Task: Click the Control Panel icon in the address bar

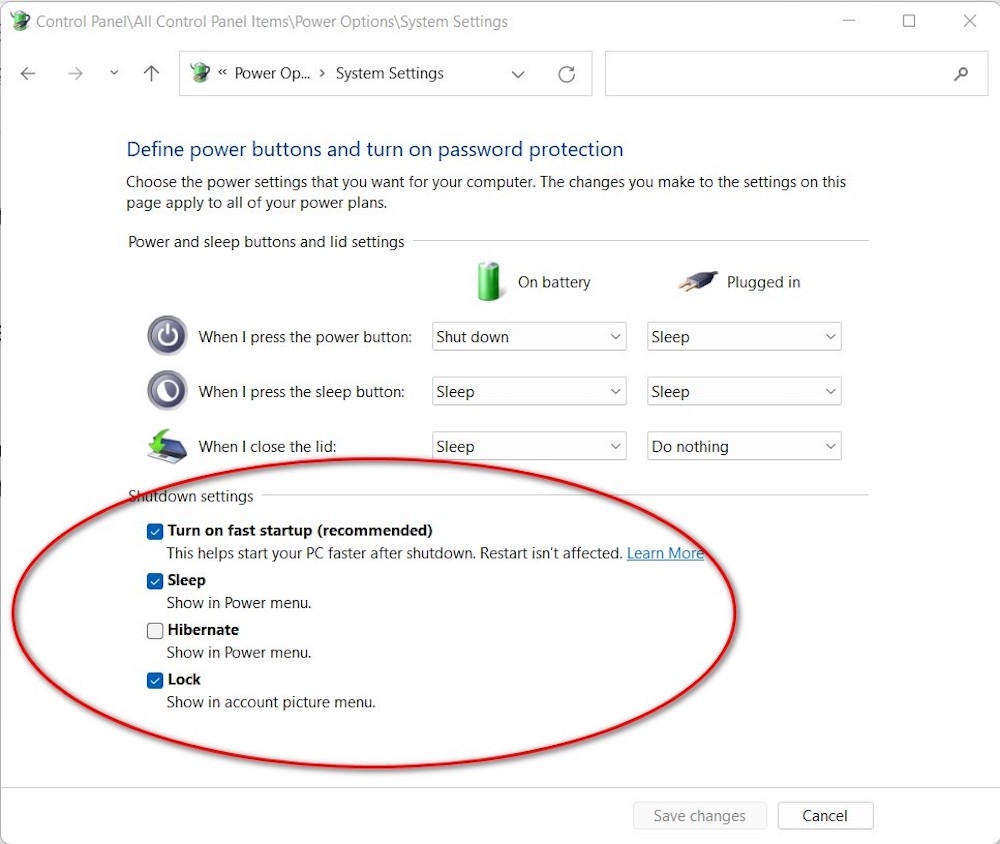Action: [199, 72]
